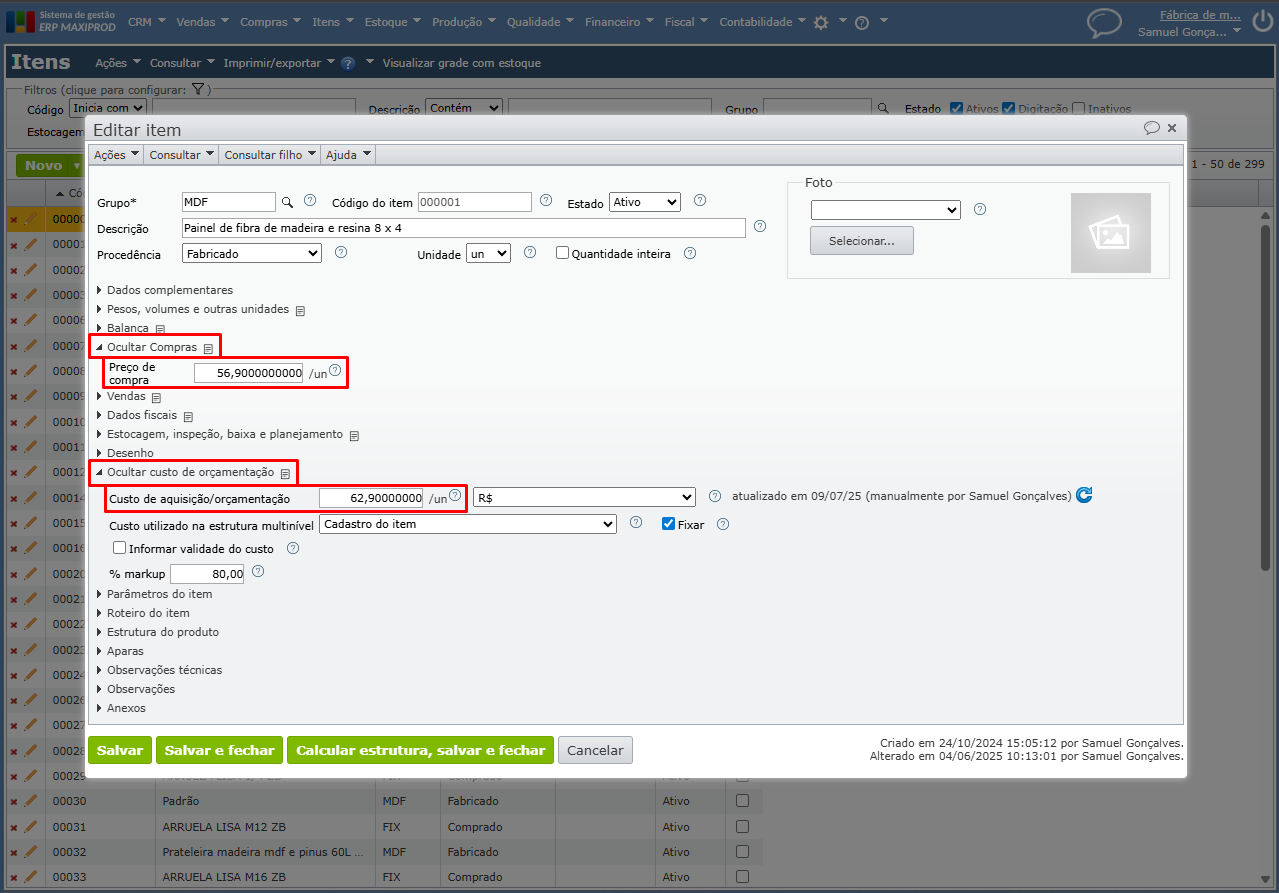Viewport: 1279px width, 893px height.
Task: Click help icon next to Quantidade inteira
Action: tap(690, 252)
